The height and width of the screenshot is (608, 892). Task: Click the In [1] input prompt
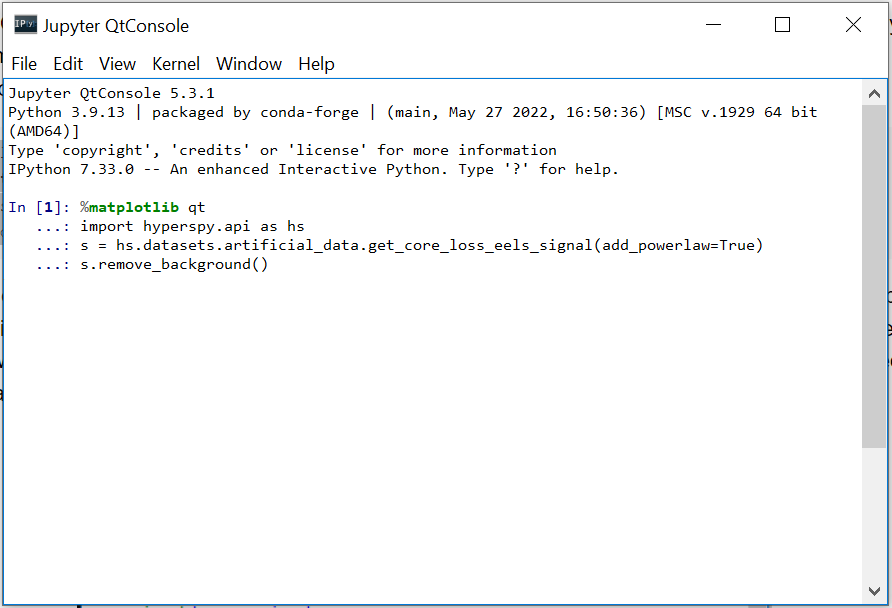[40, 207]
